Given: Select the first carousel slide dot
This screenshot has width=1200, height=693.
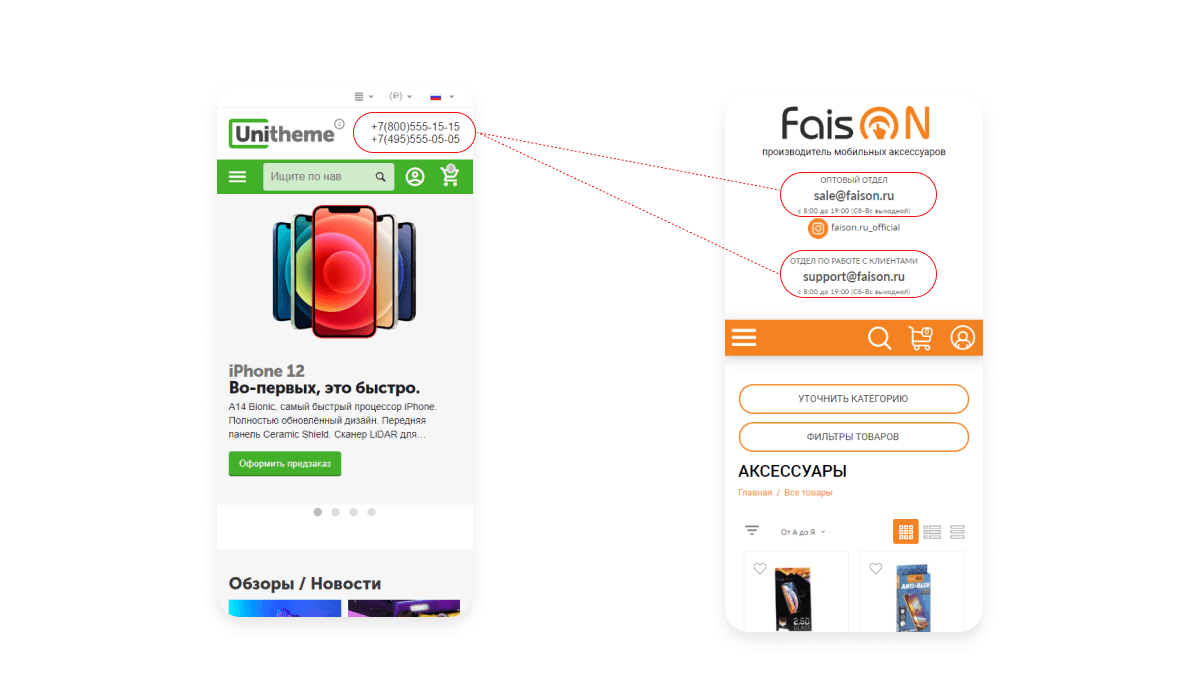Looking at the screenshot, I should pyautogui.click(x=318, y=512).
